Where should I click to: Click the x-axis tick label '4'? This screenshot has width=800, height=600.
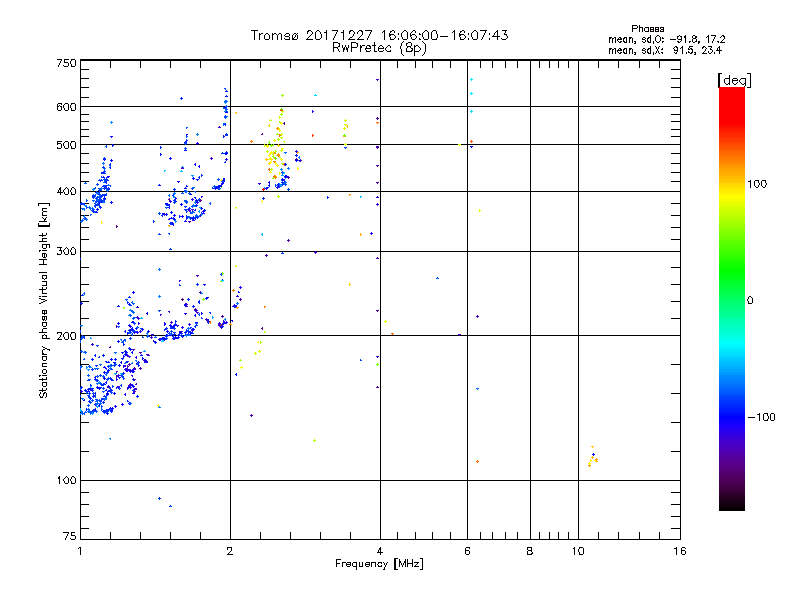[x=380, y=551]
